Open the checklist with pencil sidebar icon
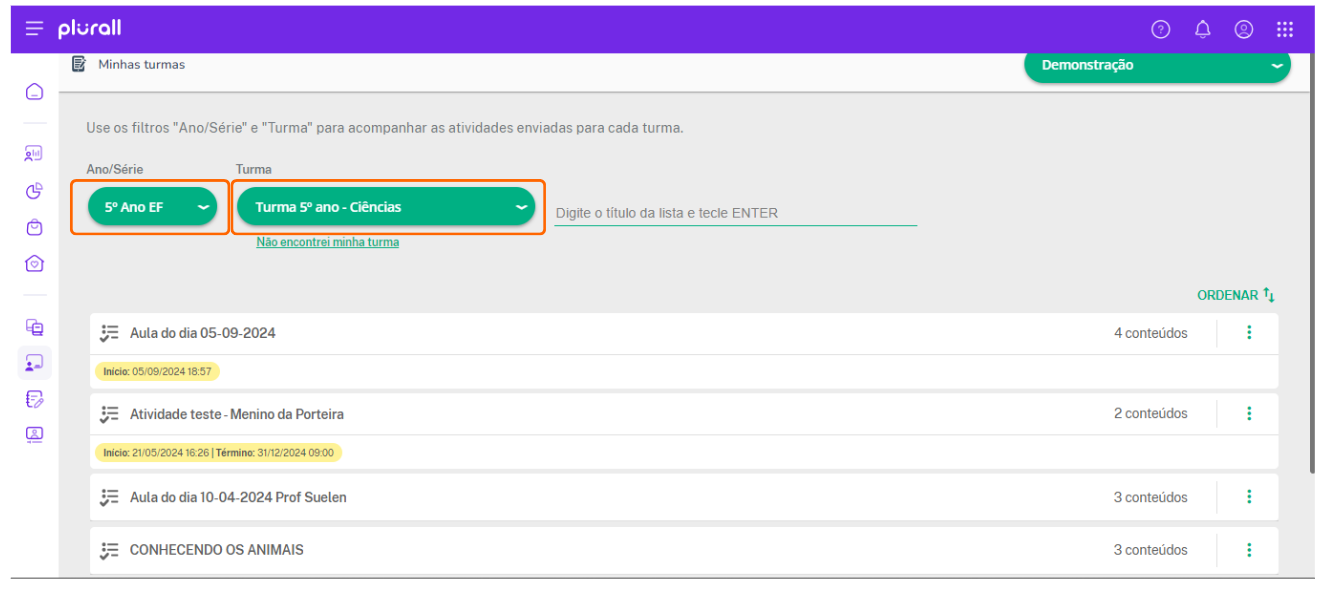This screenshot has width=1326, height=593. coord(34,399)
